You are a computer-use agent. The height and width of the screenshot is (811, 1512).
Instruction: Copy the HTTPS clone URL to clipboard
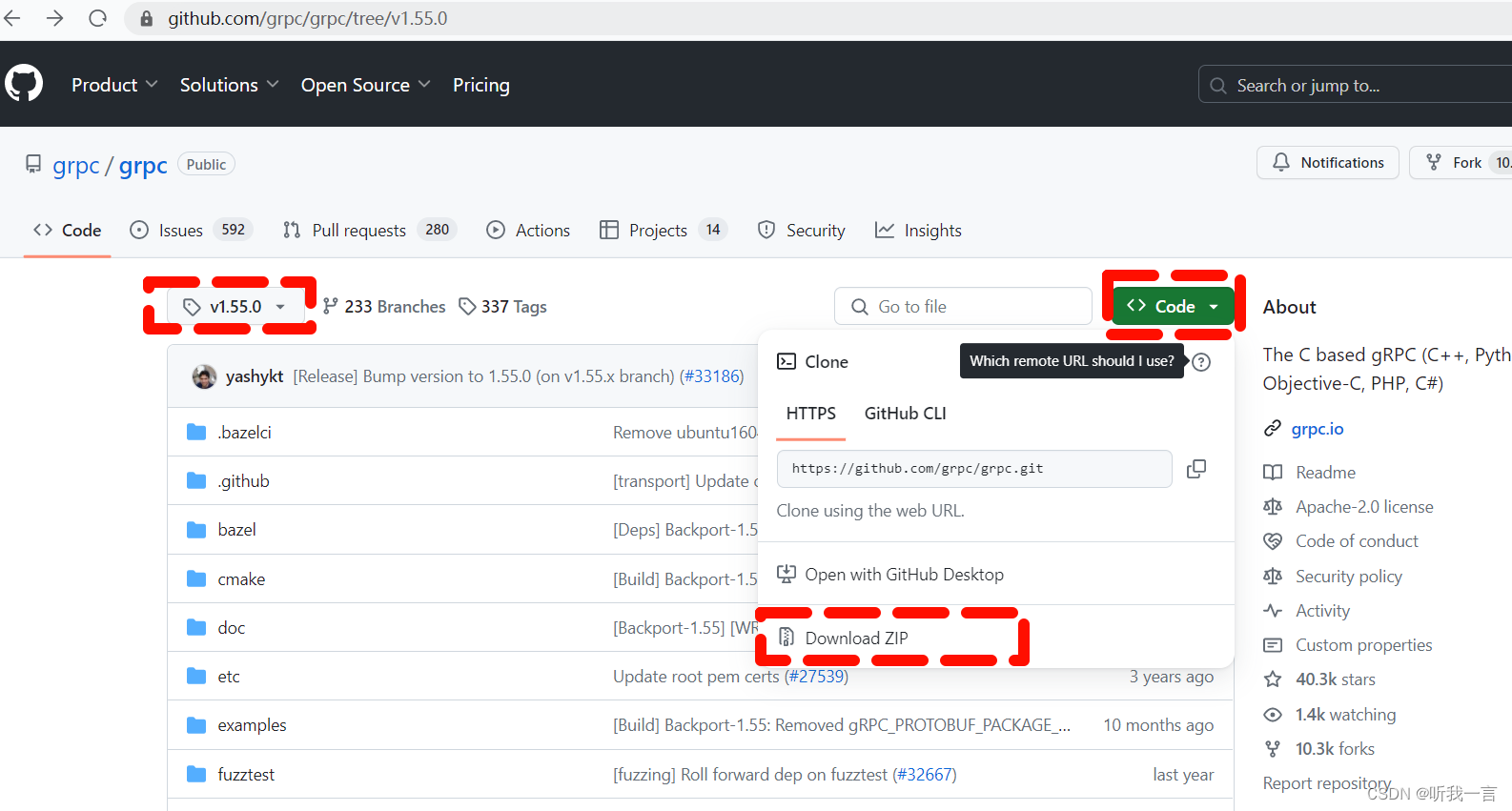pyautogui.click(x=1196, y=469)
